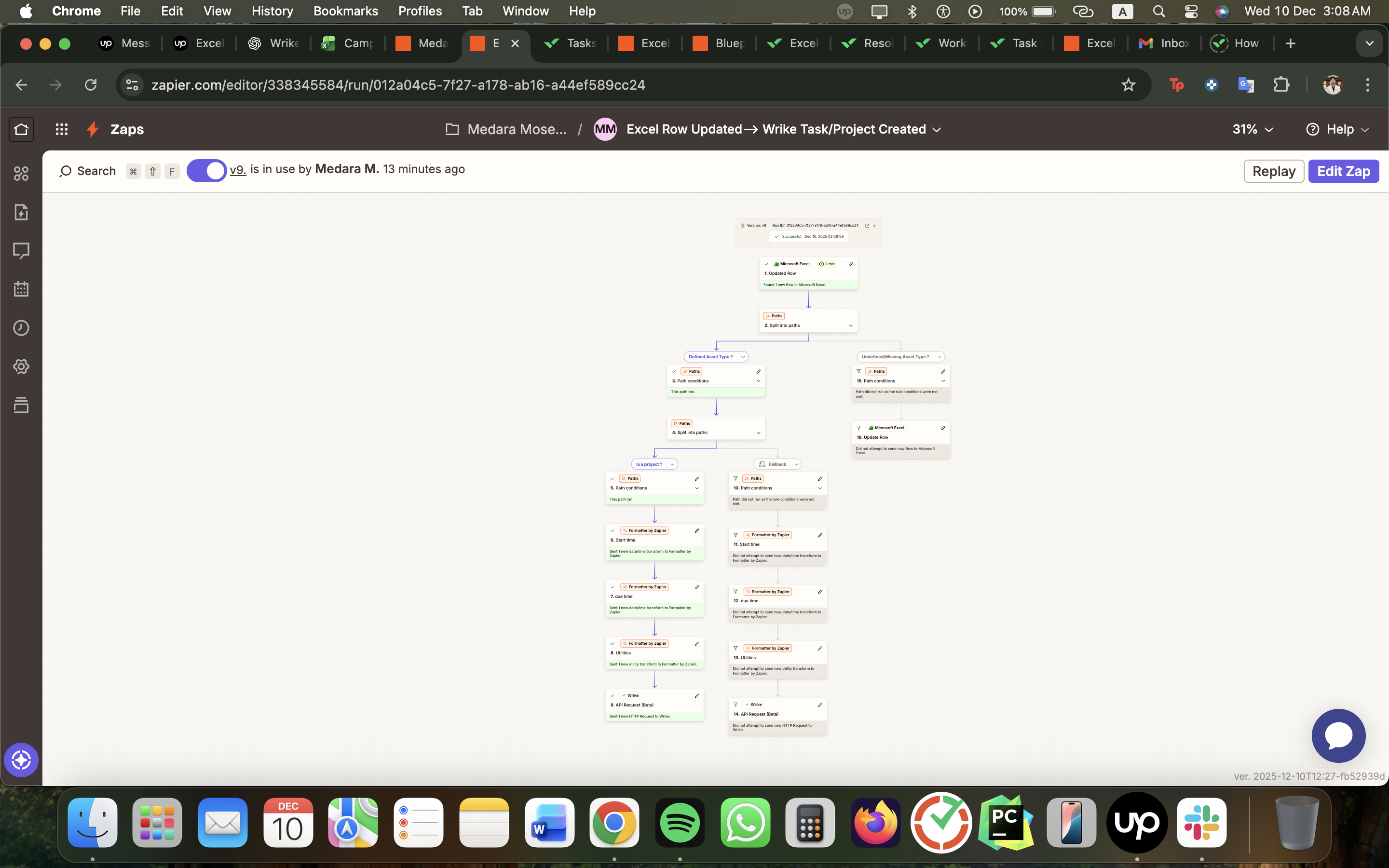1389x868 pixels.
Task: Edit step 1 Updated Row via pencil icon
Action: coord(851,264)
